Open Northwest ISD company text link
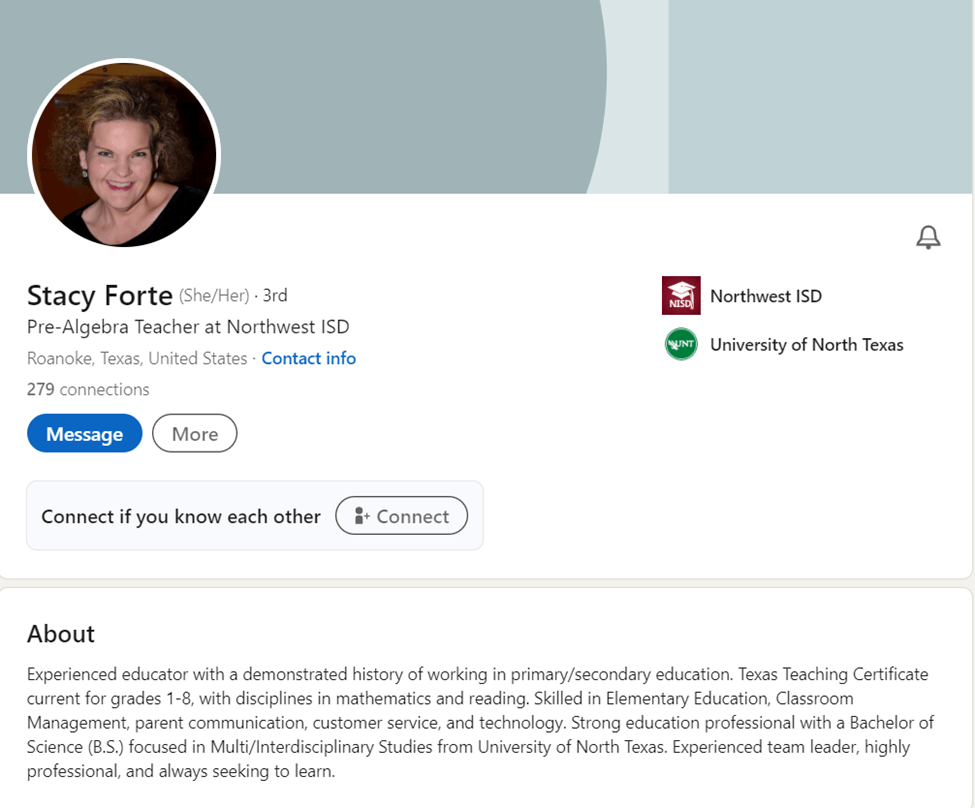This screenshot has width=975, height=808. 765,296
